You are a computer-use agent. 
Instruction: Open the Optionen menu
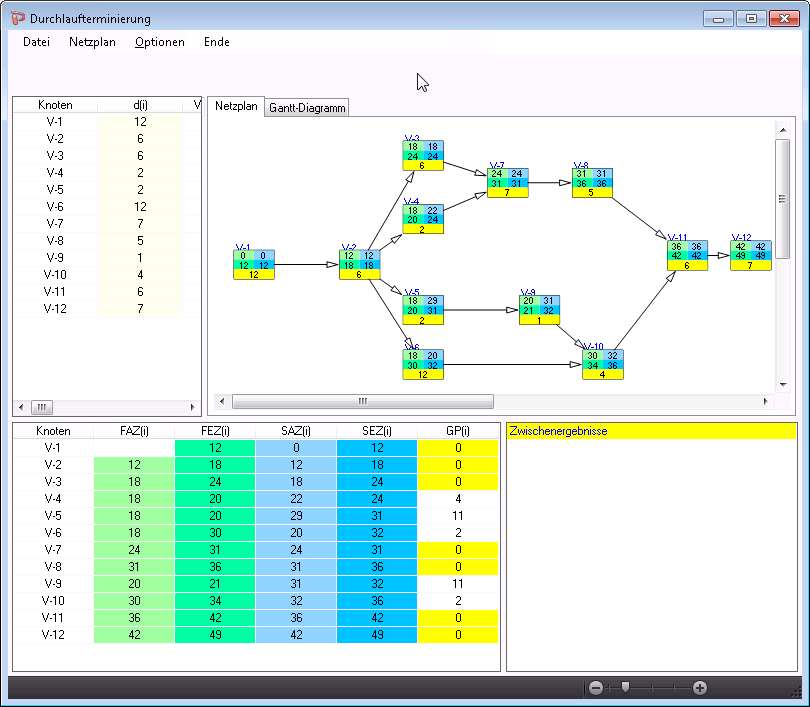coord(159,42)
